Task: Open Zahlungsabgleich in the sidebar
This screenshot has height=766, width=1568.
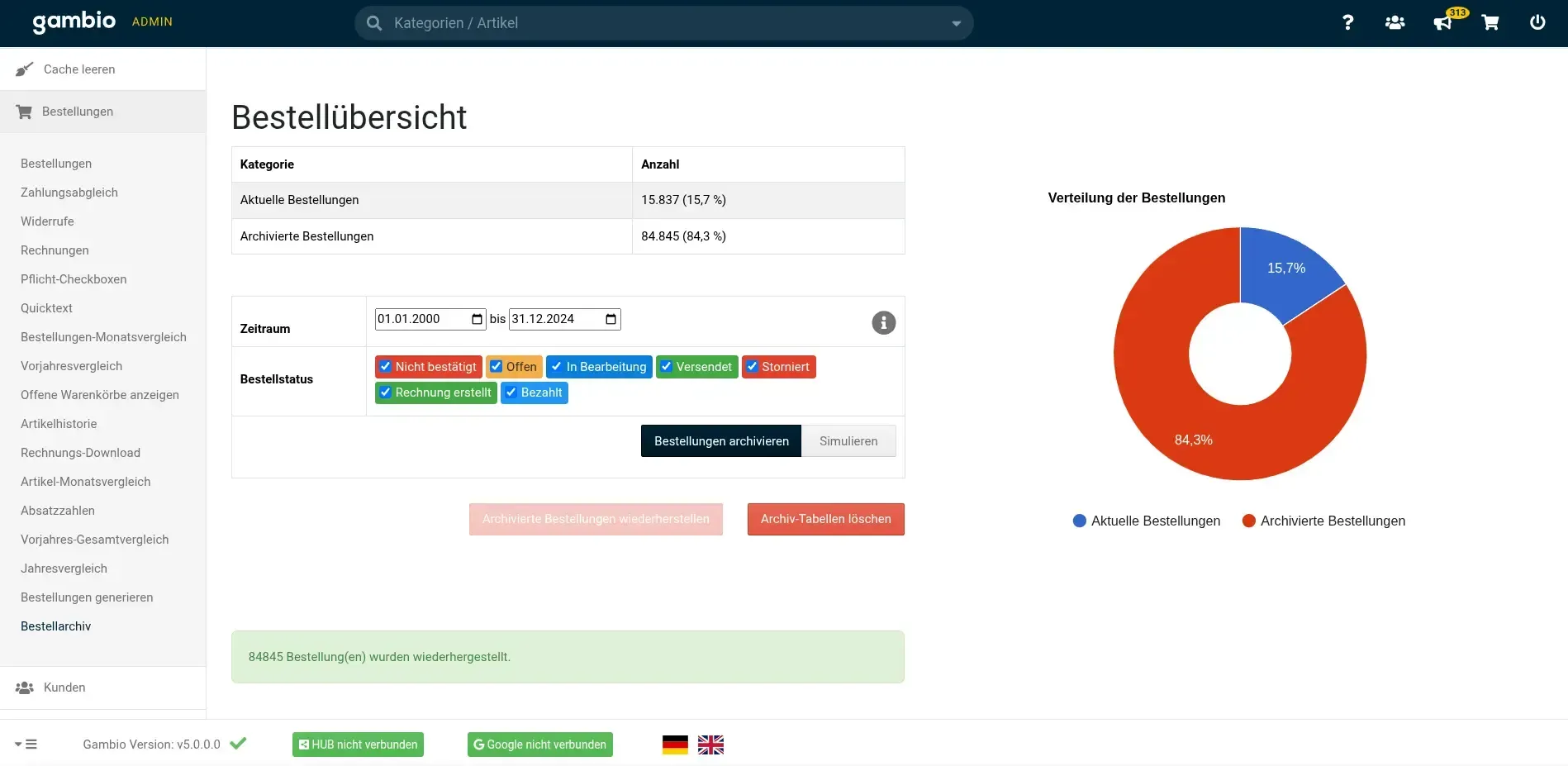Action: click(x=69, y=193)
